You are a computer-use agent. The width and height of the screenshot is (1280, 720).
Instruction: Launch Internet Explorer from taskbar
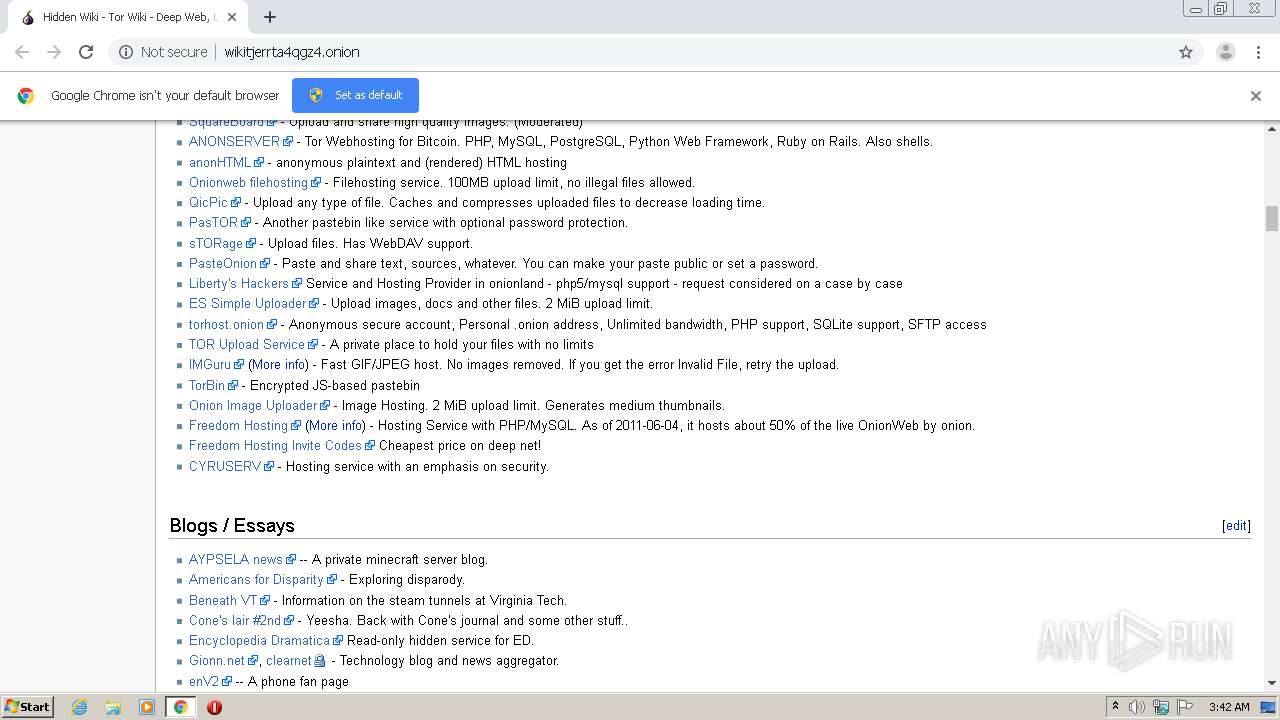(x=79, y=707)
